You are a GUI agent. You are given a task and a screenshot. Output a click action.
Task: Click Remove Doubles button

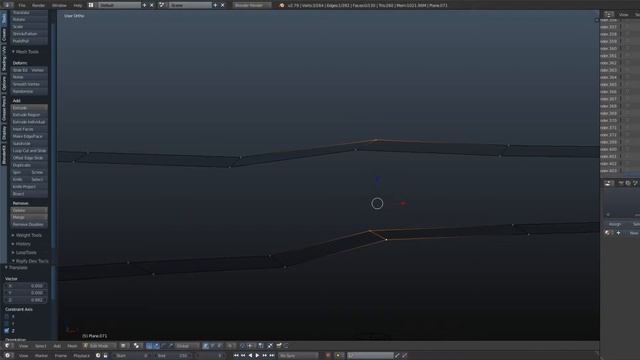pos(29,224)
